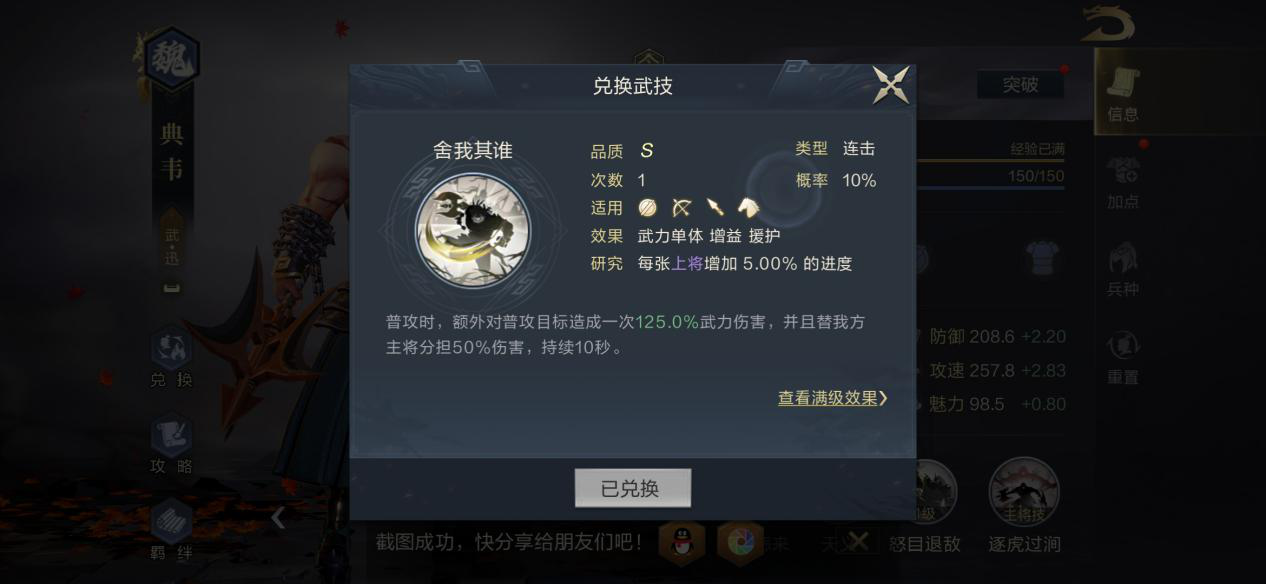Go to previous hero with left chevron
This screenshot has height=584, width=1266.
(278, 517)
